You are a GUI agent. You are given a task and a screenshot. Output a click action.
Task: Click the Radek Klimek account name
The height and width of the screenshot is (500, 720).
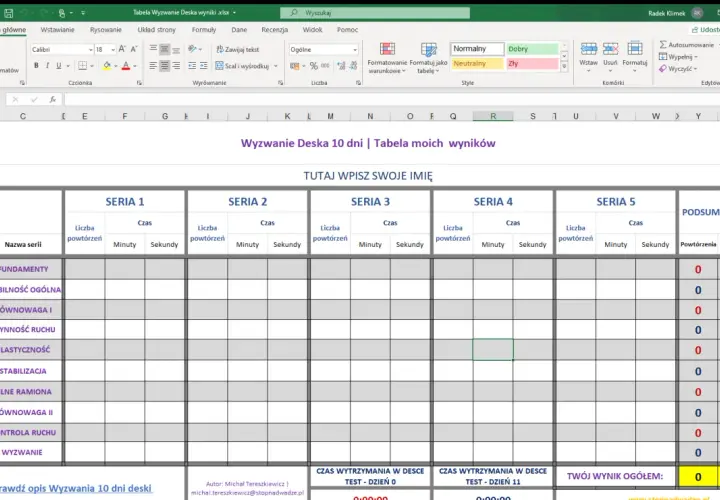(x=666, y=13)
